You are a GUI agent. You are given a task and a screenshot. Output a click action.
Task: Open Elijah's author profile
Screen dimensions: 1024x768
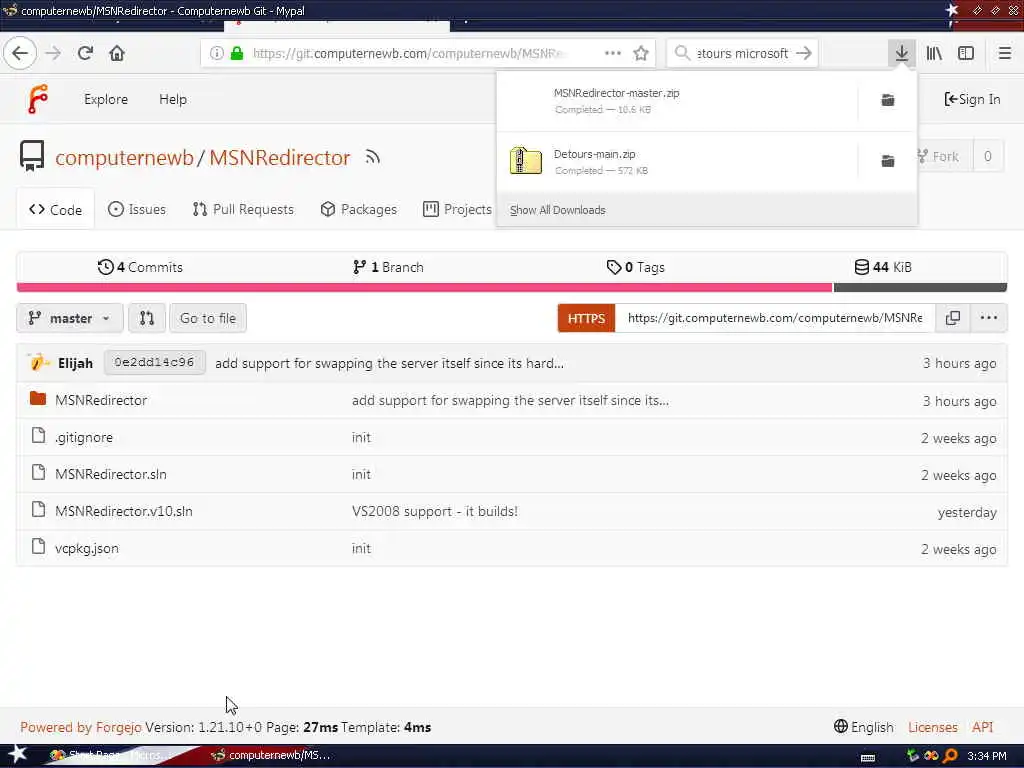pyautogui.click(x=75, y=363)
